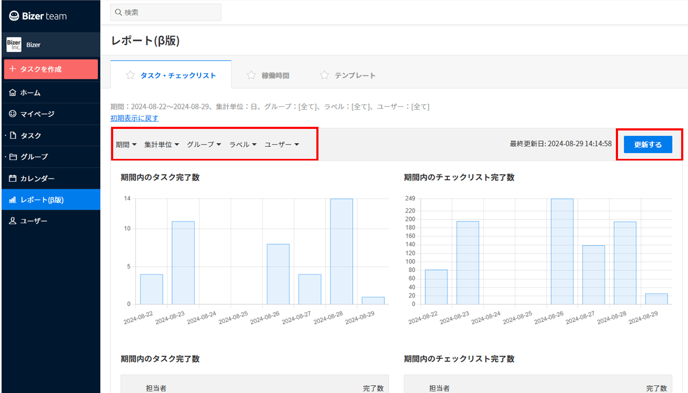Image resolution: width=688 pixels, height=393 pixels.
Task: Click the 2024-08-28 bar in task chart
Action: coord(341,251)
